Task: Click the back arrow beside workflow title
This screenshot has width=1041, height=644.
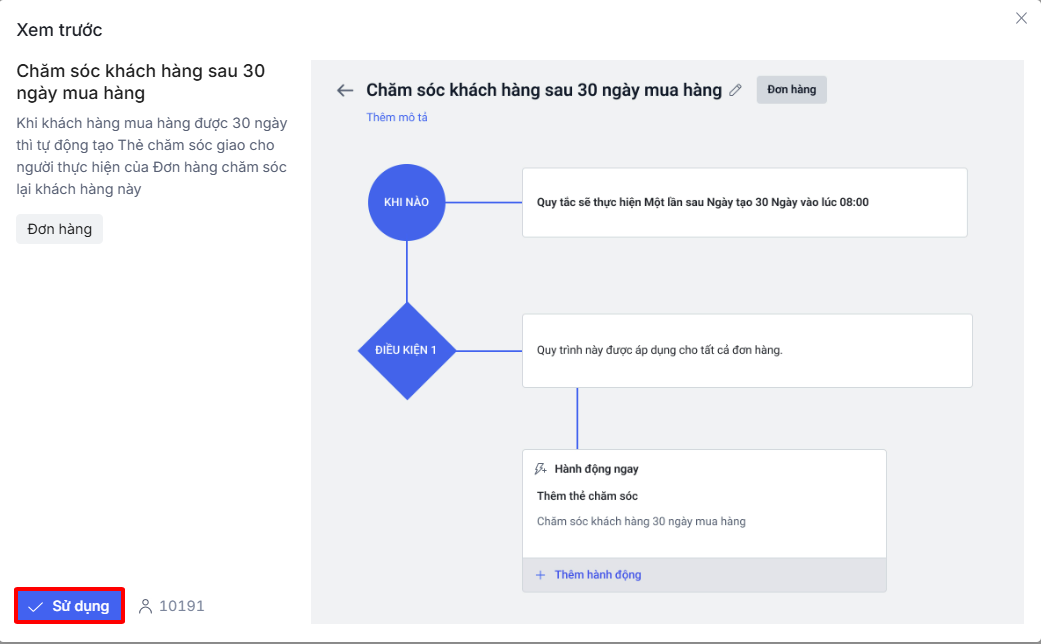Action: click(345, 90)
